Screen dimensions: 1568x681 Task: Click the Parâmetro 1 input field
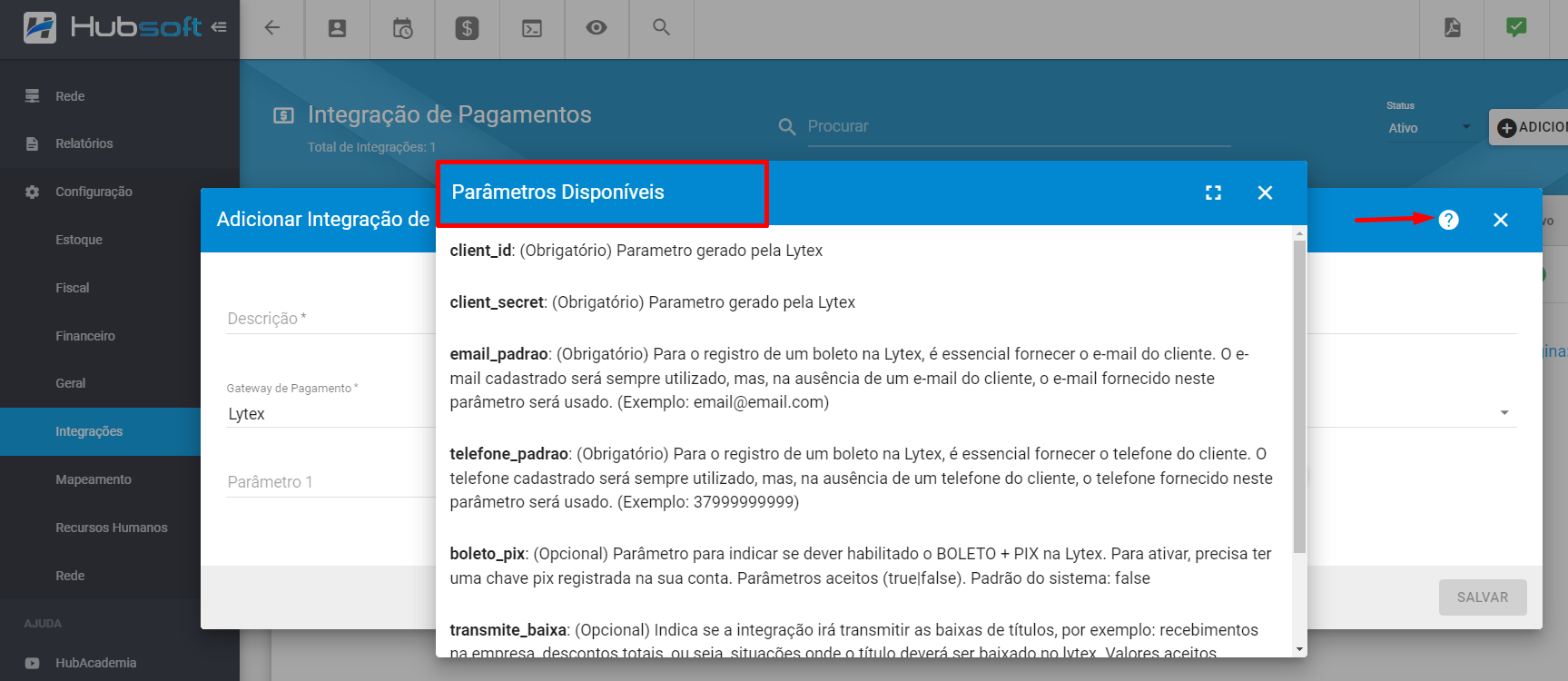(331, 482)
